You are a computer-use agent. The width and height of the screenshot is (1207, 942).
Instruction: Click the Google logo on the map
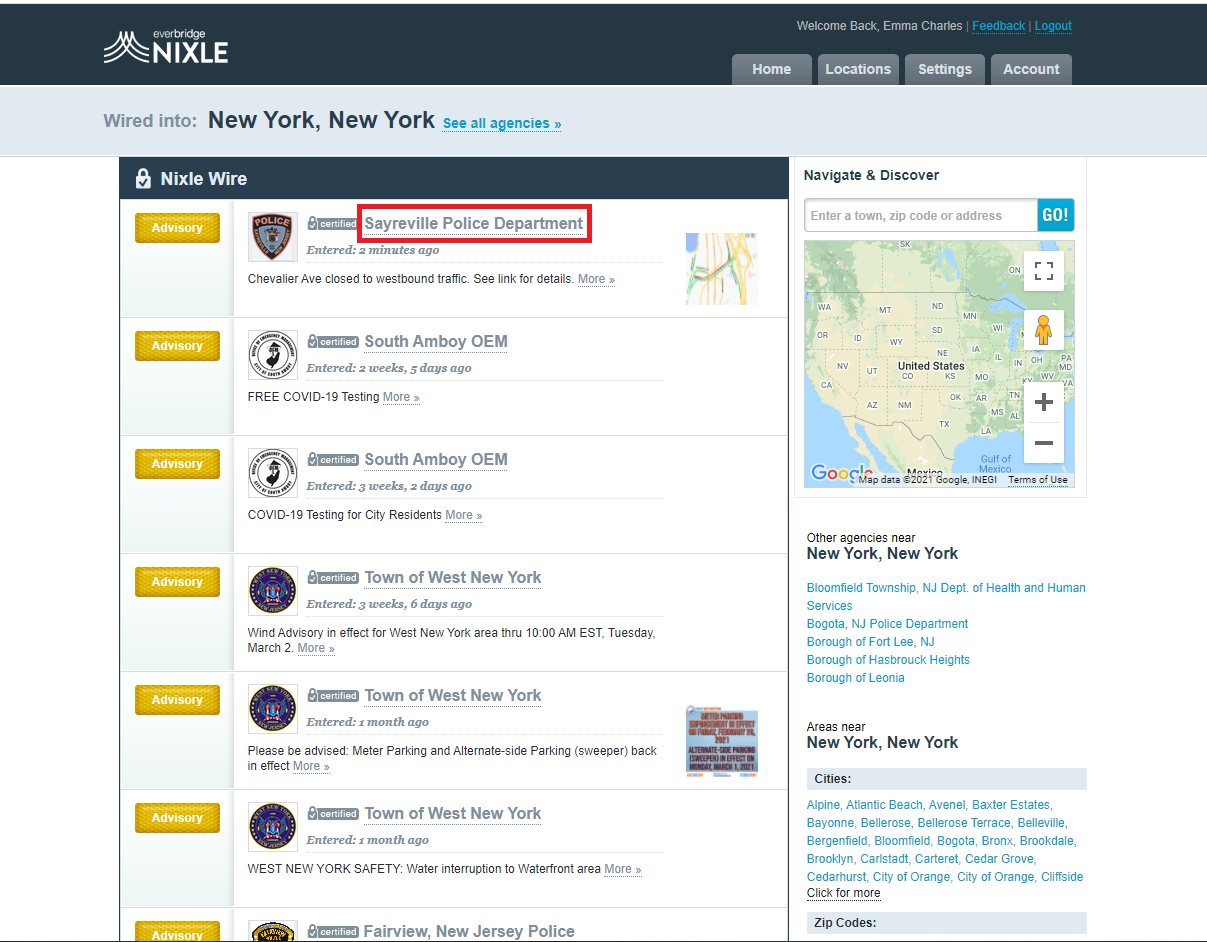[841, 473]
